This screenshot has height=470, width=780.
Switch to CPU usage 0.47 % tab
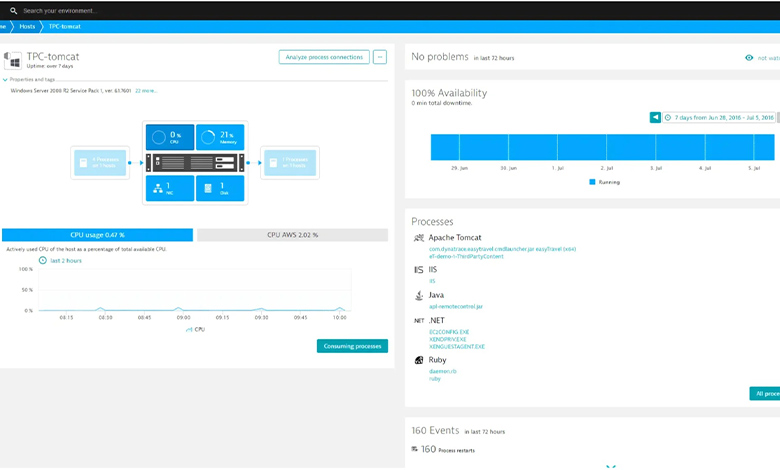click(x=98, y=235)
